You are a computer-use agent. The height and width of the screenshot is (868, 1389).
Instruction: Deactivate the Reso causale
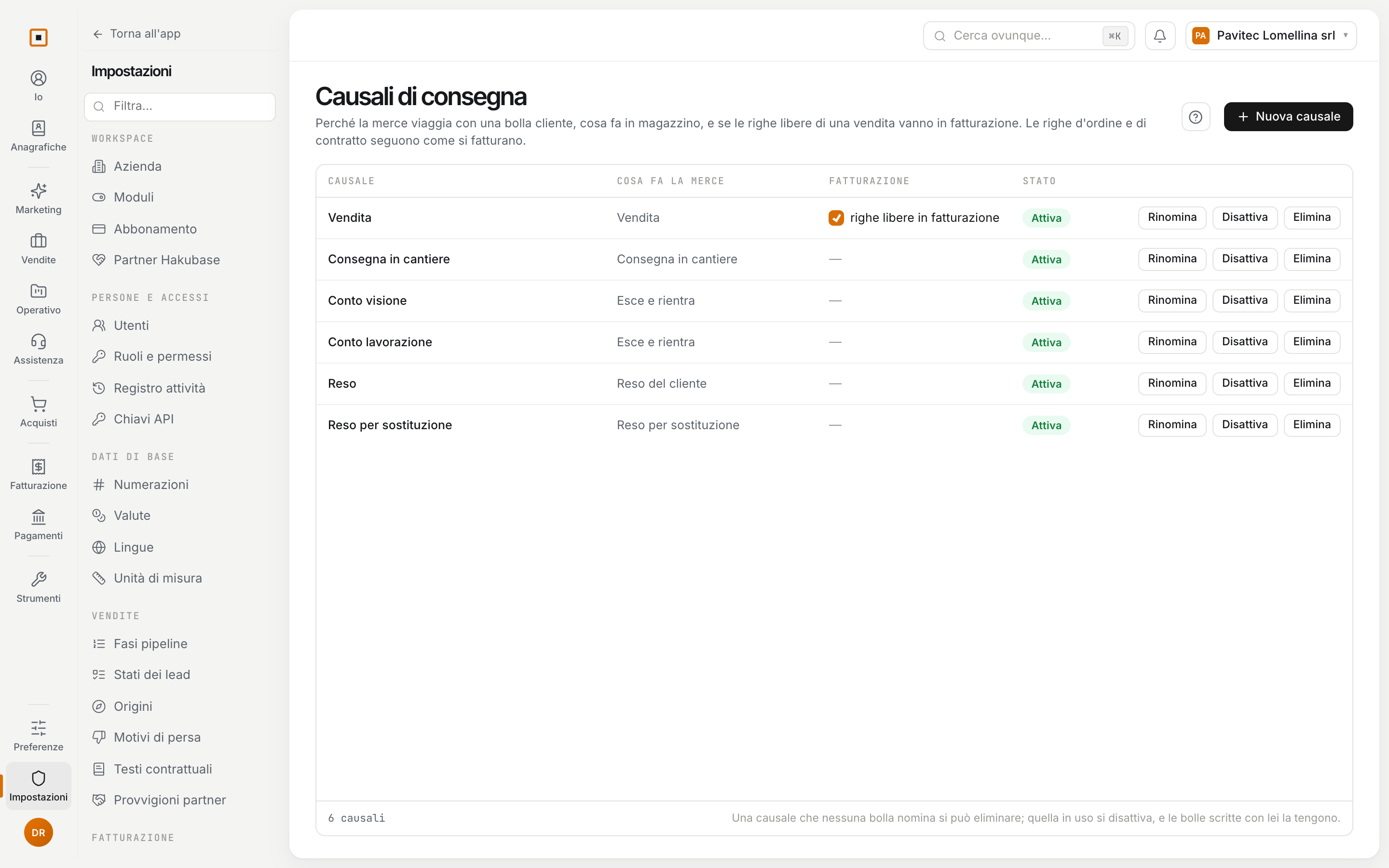pyautogui.click(x=1244, y=383)
